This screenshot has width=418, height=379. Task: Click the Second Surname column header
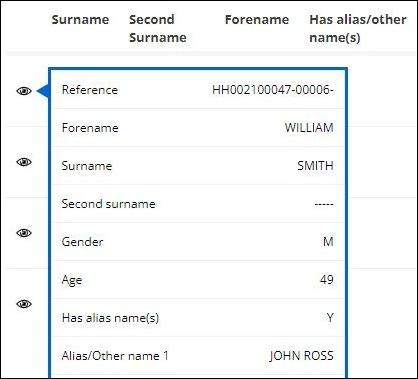(x=158, y=28)
